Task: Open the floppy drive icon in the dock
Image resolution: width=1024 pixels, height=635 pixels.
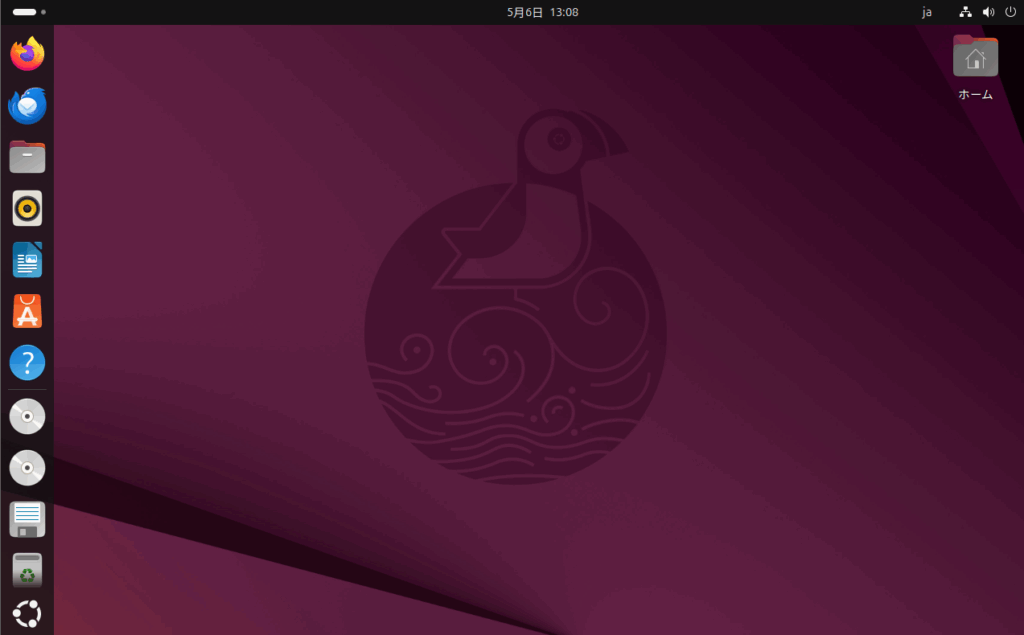Action: pos(27,519)
